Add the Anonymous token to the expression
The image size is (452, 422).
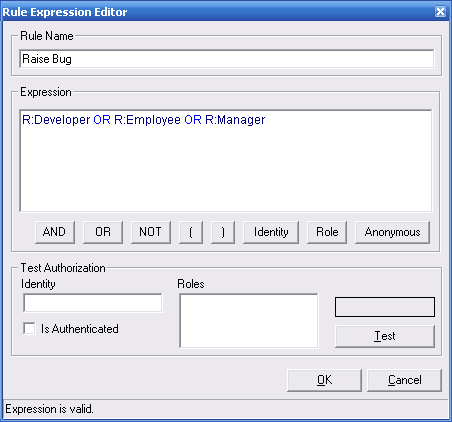tap(392, 232)
